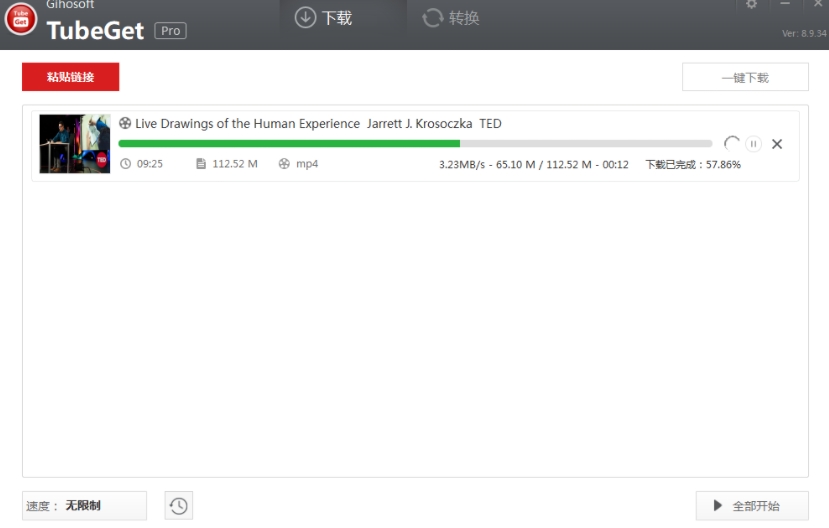Remove the download with the X icon
This screenshot has height=528, width=829.
(777, 144)
